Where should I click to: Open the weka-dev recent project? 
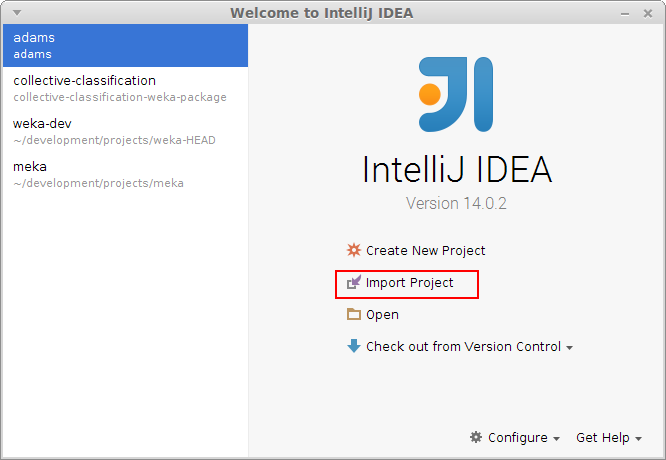click(x=124, y=131)
